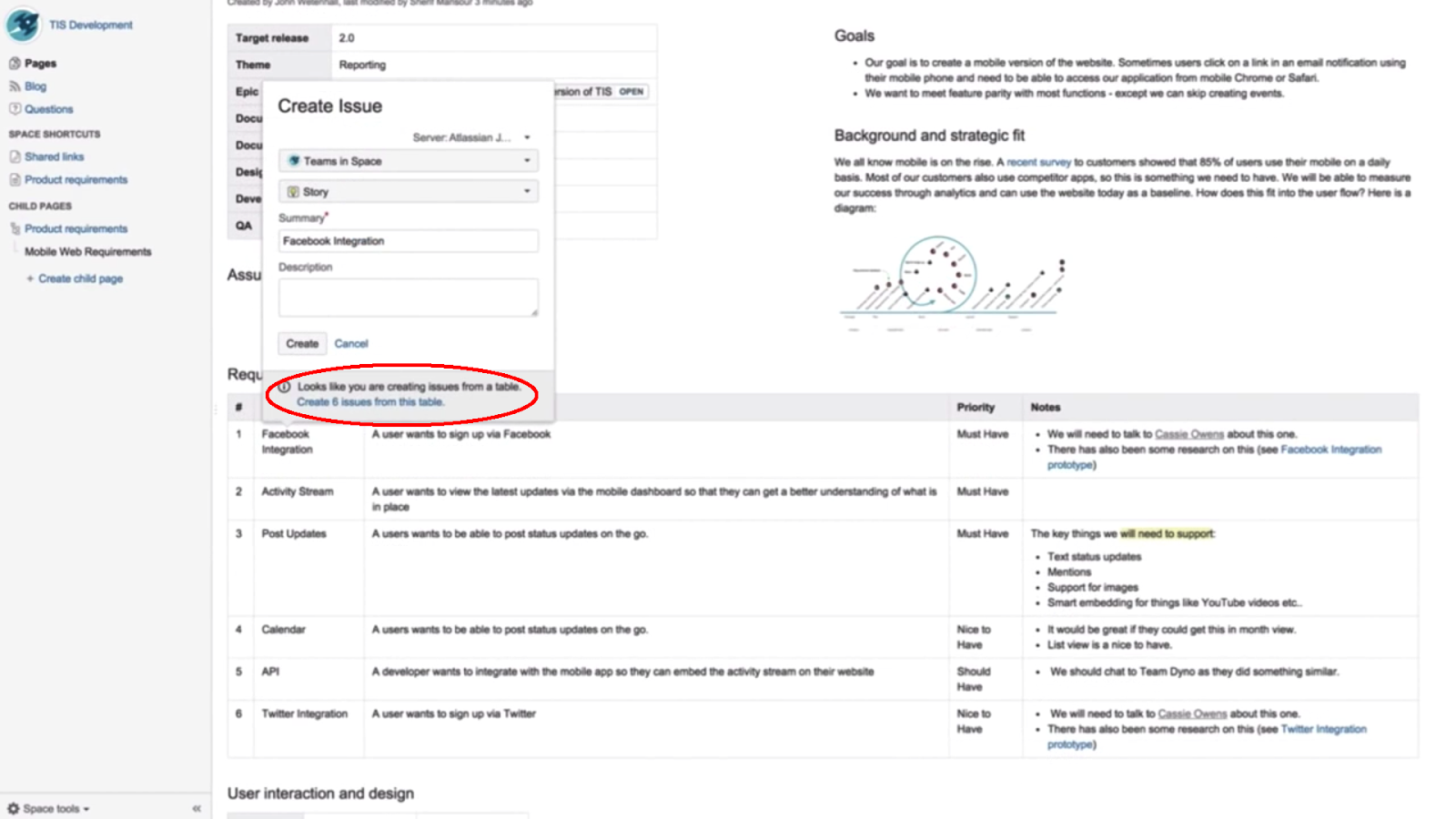1456x819 pixels.
Task: Open Pages in the sidebar
Action: [x=40, y=64]
